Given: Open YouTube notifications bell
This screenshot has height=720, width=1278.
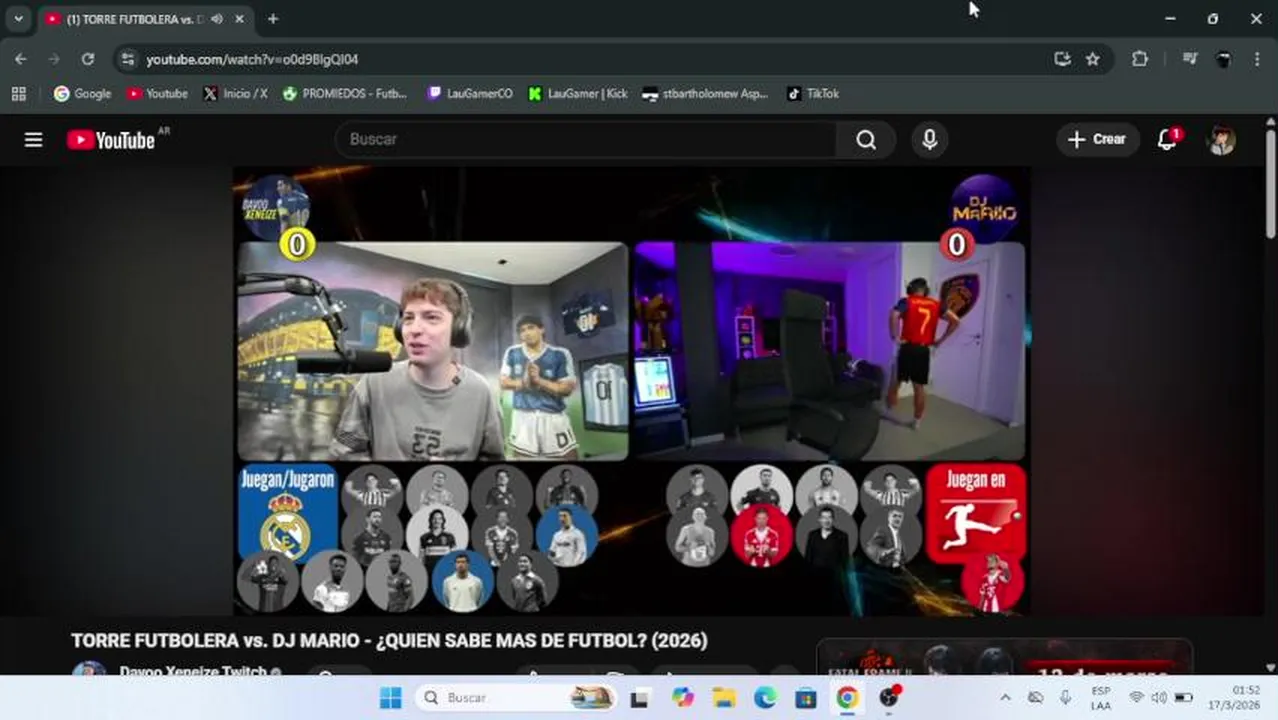Looking at the screenshot, I should point(1167,140).
